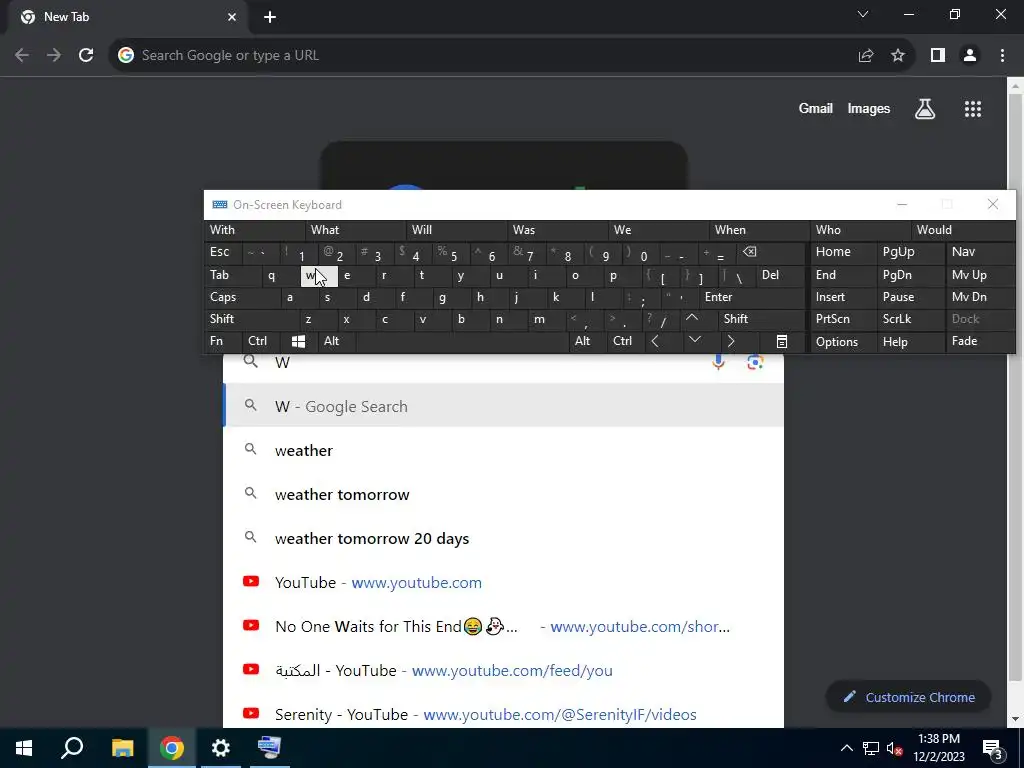This screenshot has height=768, width=1024.
Task: Toggle the left Ctrl key
Action: (x=261, y=341)
